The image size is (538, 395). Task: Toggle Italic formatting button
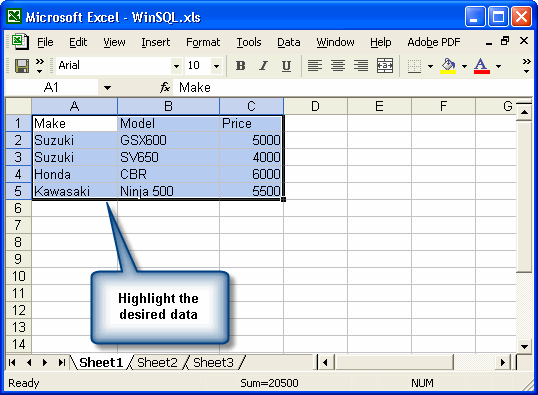[264, 65]
